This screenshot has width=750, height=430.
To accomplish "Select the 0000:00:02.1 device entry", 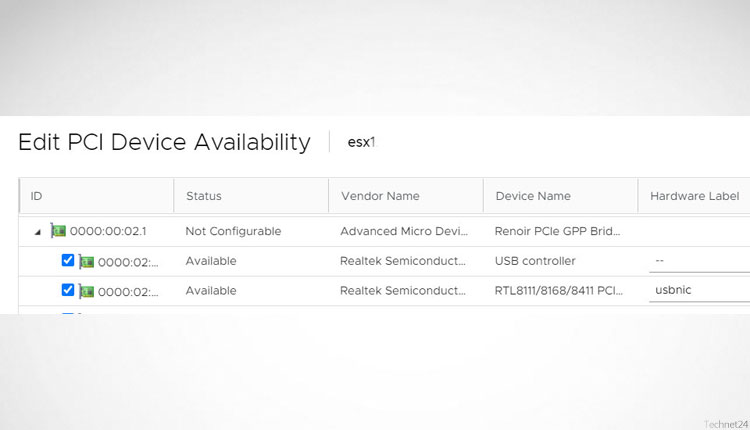I will pyautogui.click(x=108, y=231).
